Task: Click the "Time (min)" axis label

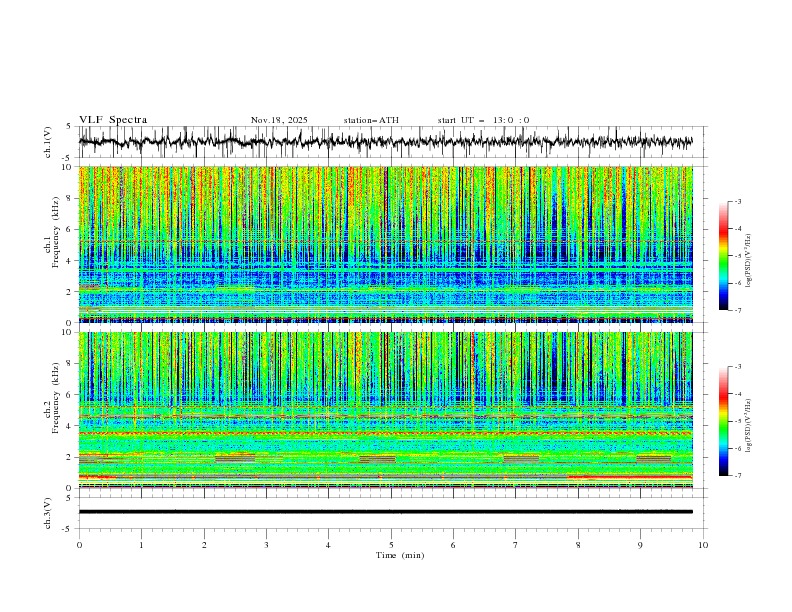Action: click(x=400, y=555)
